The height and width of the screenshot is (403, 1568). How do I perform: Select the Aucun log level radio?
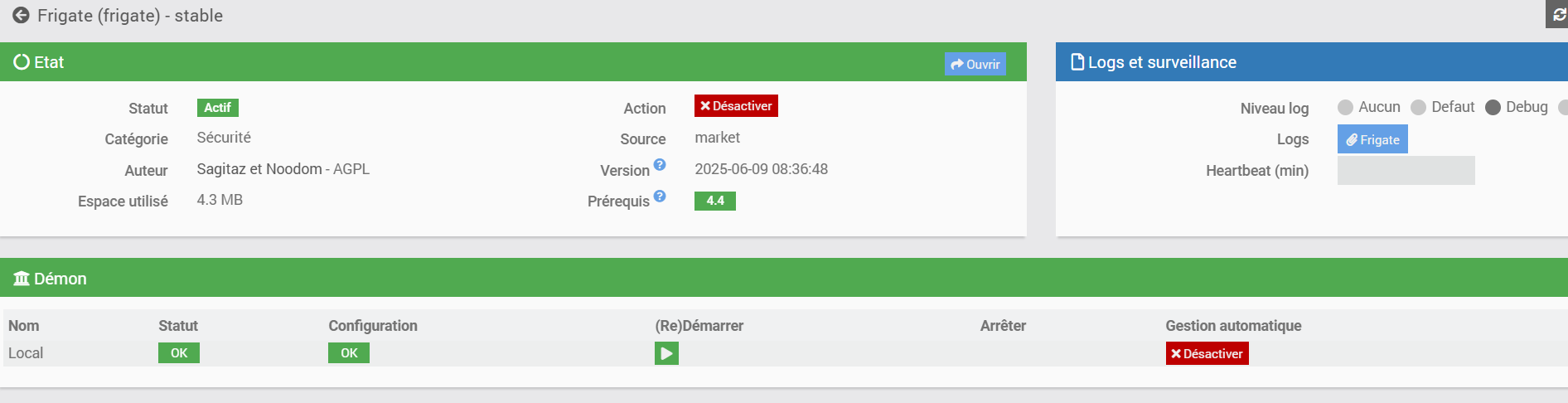[x=1345, y=108]
